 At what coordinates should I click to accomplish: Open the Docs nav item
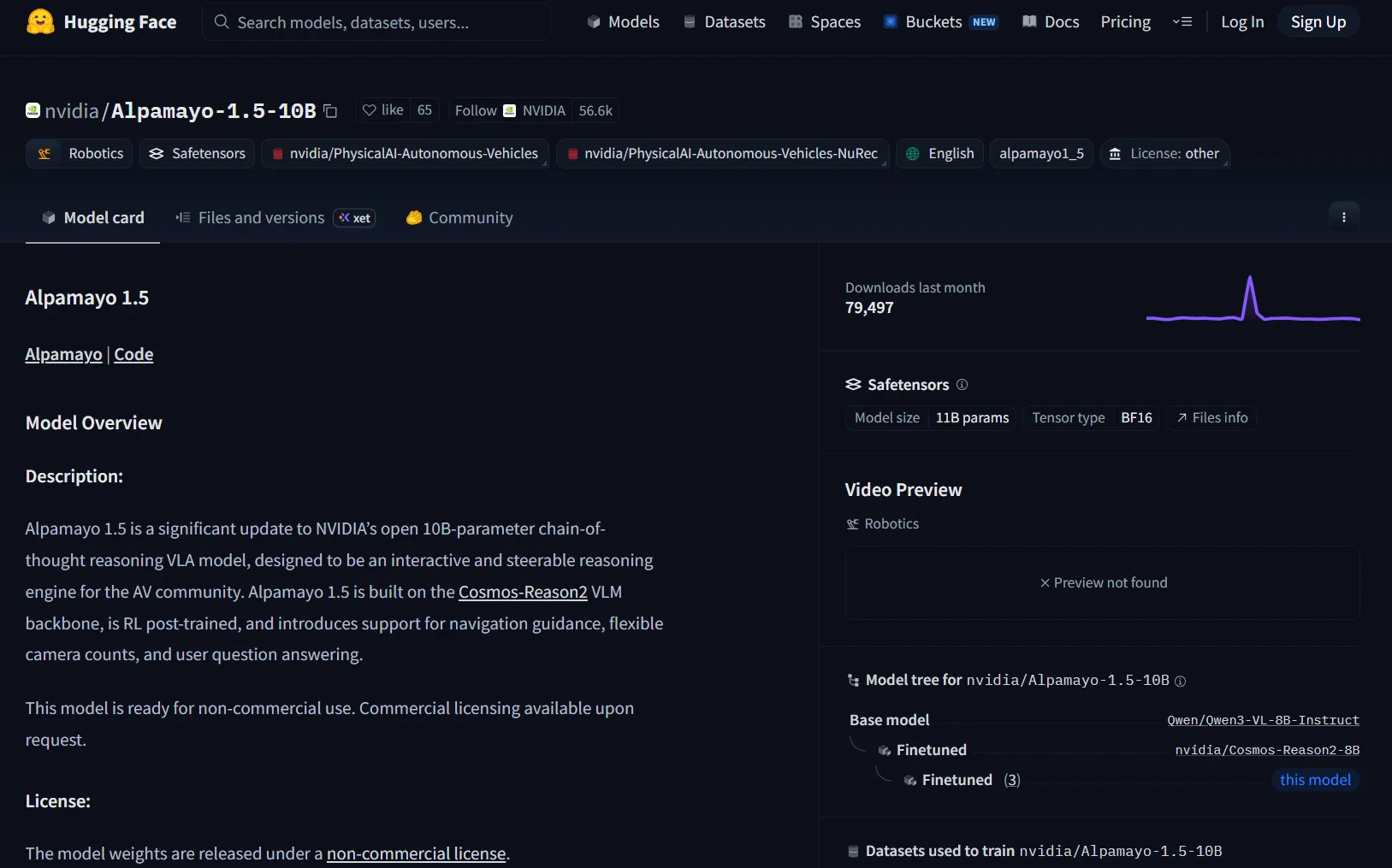[x=1051, y=22]
